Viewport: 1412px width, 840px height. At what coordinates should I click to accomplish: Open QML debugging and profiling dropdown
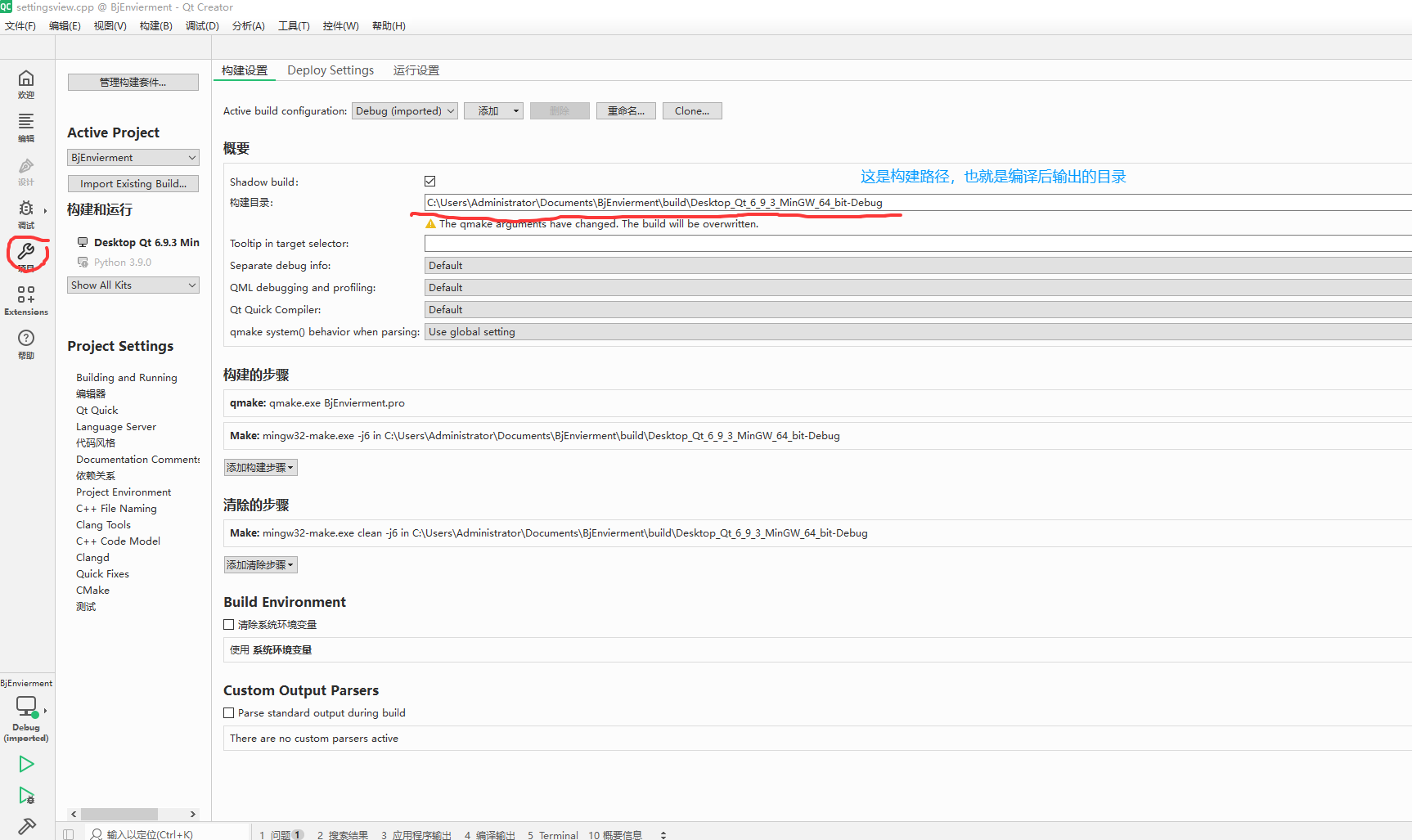[918, 288]
